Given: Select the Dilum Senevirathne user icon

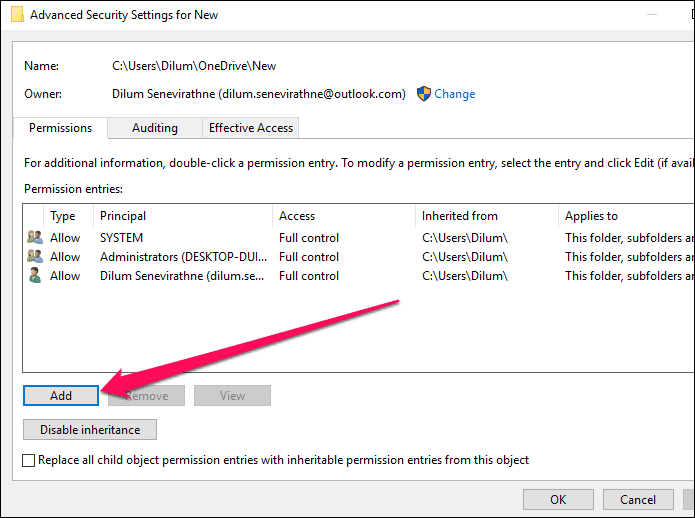Looking at the screenshot, I should pos(35,275).
